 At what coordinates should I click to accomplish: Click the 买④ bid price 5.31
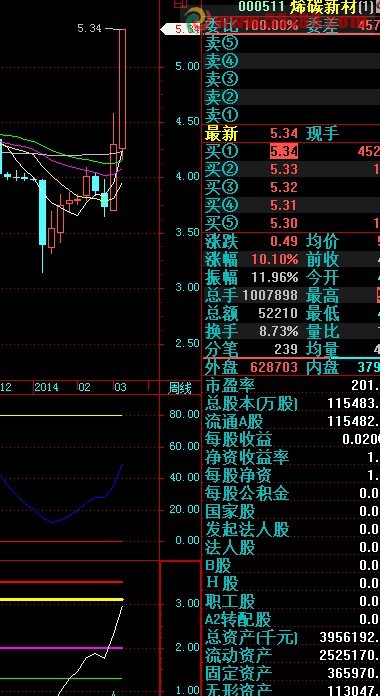284,205
